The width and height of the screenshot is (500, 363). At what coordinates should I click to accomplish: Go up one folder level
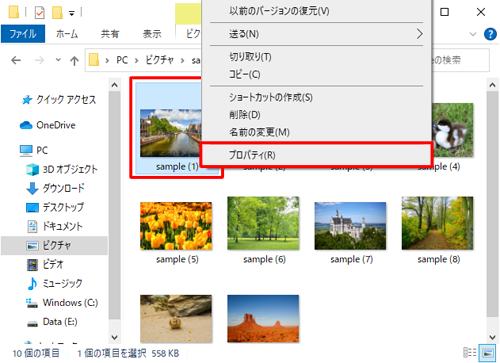pos(74,60)
